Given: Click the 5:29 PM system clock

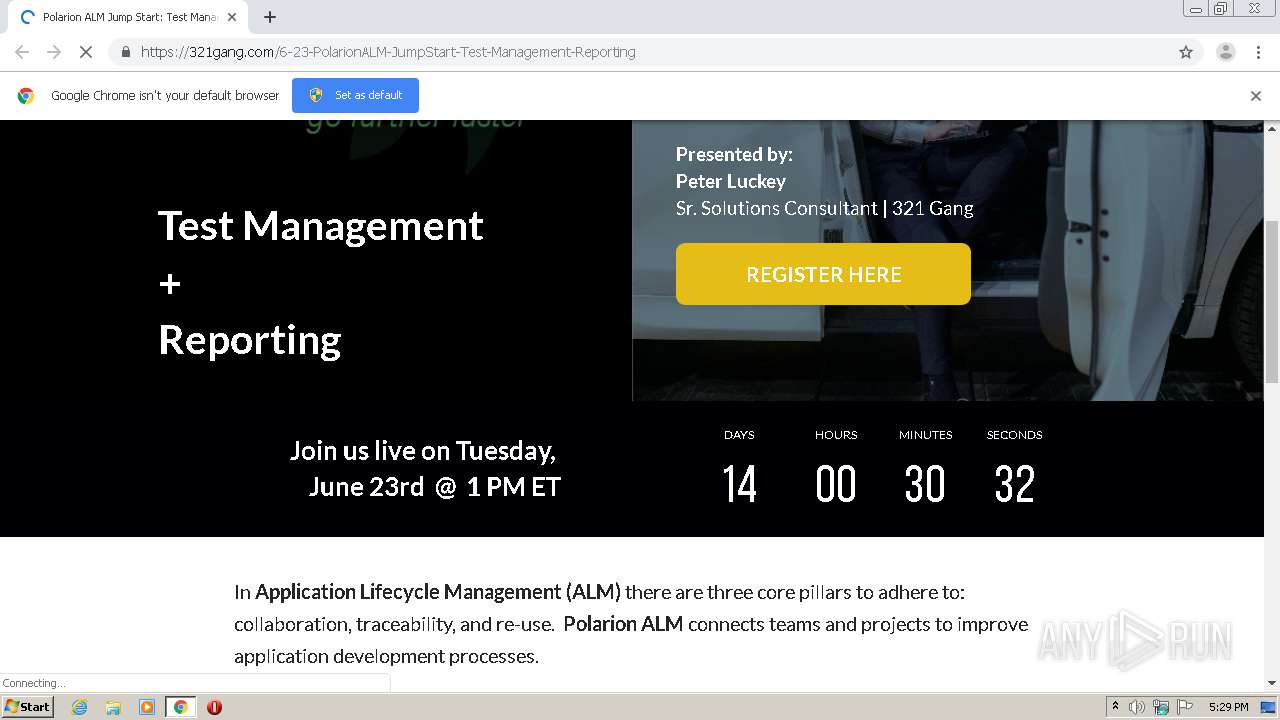Looking at the screenshot, I should [1228, 707].
